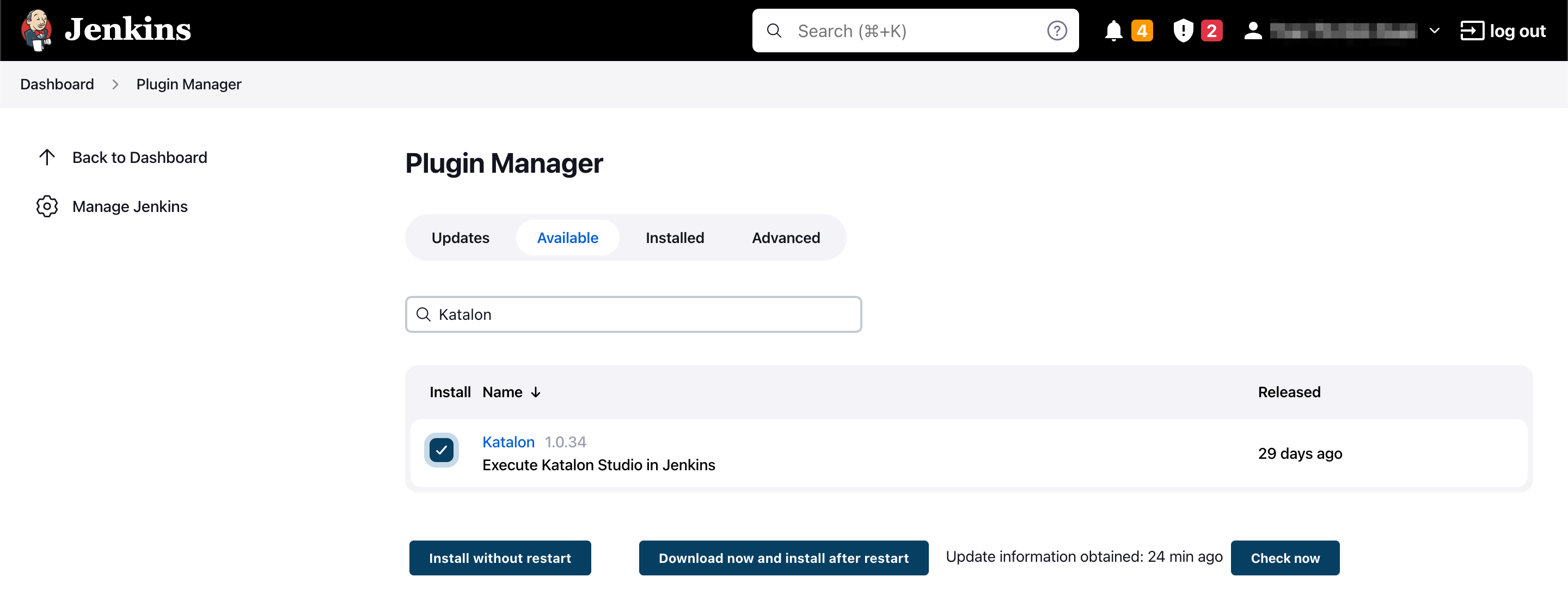1568x607 pixels.
Task: Toggle the Name column sort arrow
Action: point(535,392)
